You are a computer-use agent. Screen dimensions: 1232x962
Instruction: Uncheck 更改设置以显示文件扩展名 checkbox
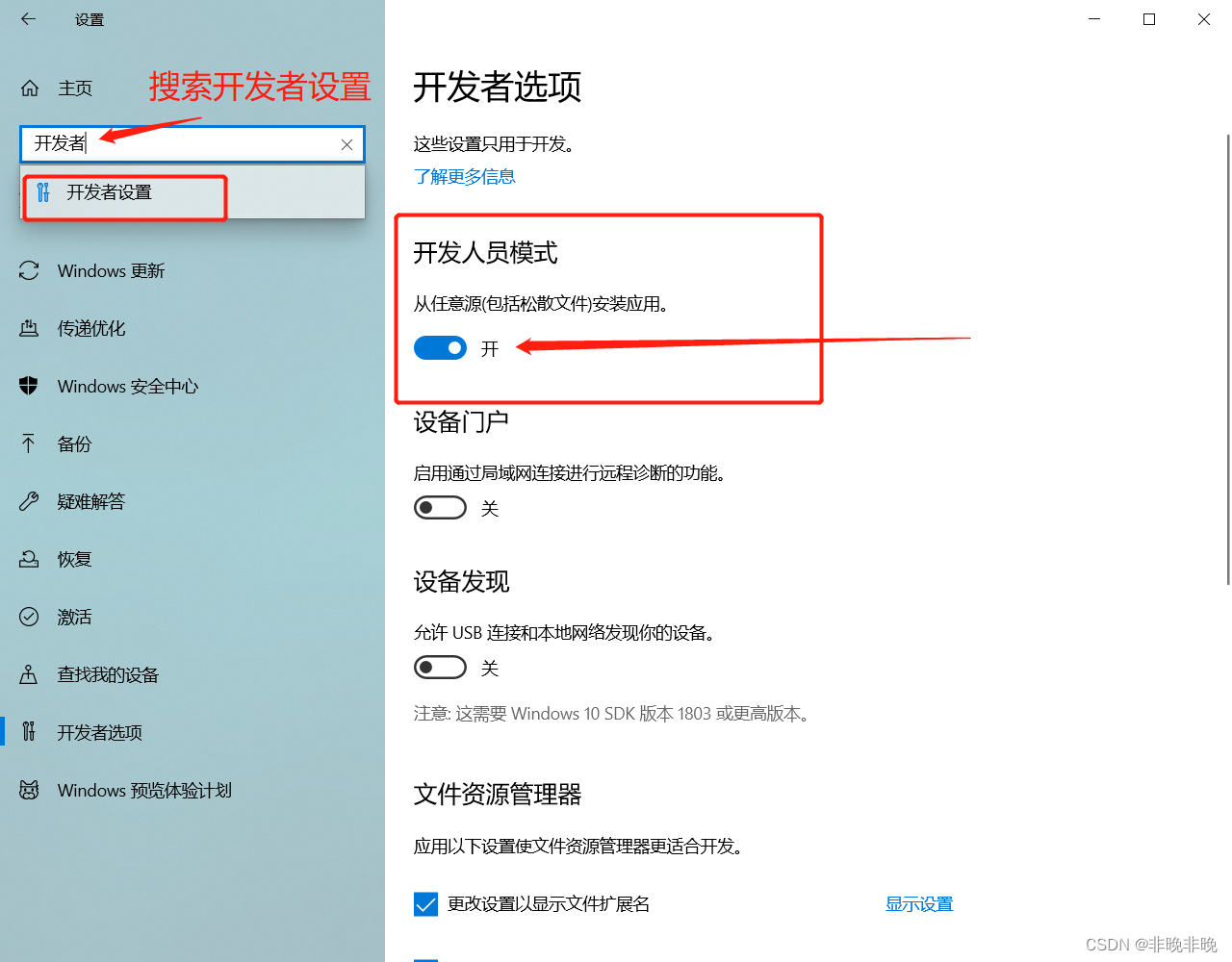pyautogui.click(x=425, y=904)
